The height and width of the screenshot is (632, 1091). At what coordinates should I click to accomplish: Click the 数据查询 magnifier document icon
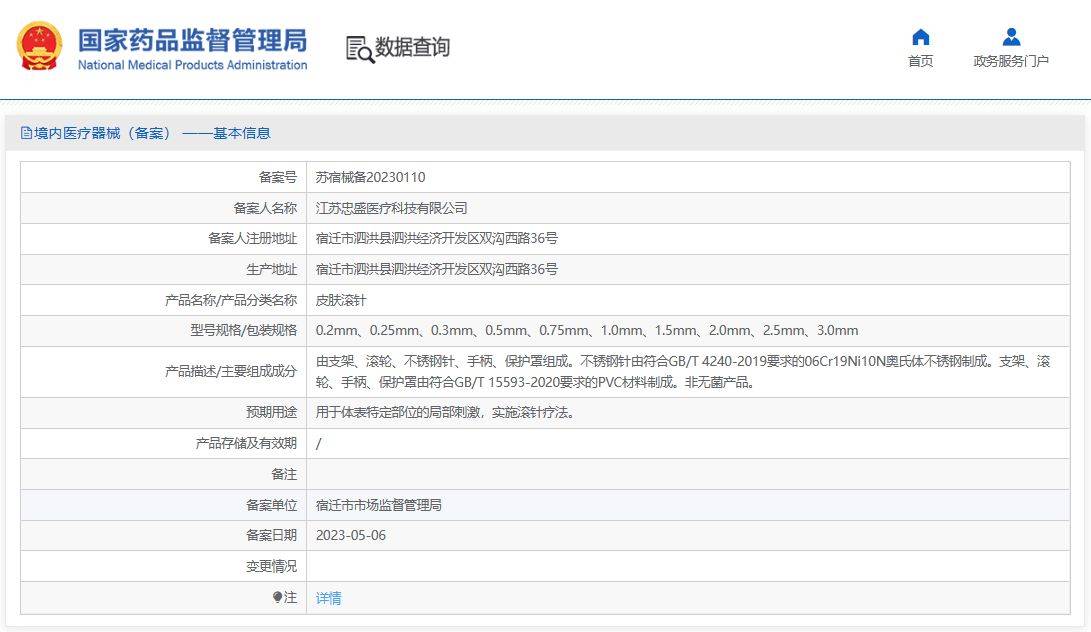pos(359,48)
